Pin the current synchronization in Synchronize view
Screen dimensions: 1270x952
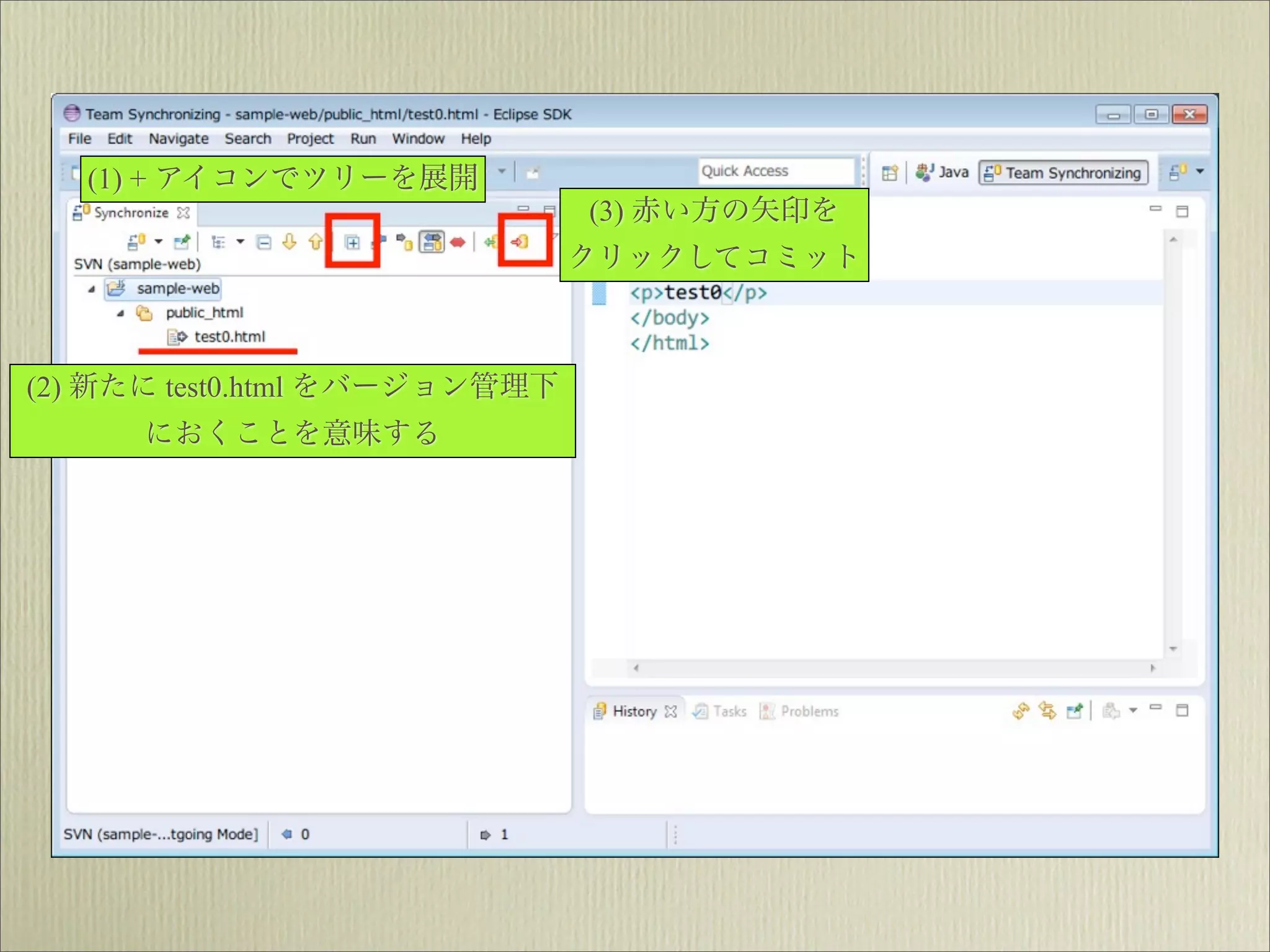pyautogui.click(x=182, y=241)
